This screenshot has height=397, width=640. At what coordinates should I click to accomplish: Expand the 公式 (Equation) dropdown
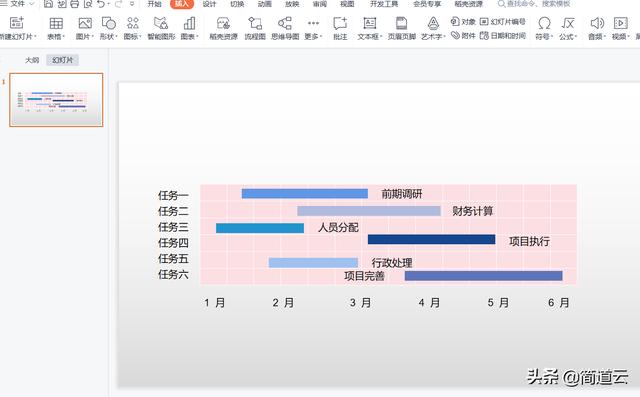click(576, 37)
